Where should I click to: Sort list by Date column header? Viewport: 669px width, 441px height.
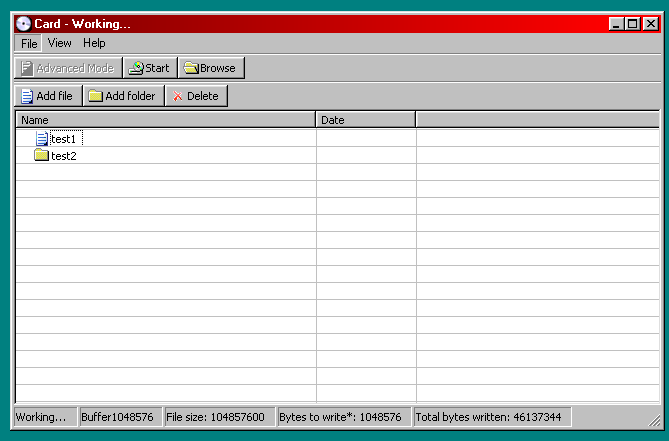tap(365, 120)
